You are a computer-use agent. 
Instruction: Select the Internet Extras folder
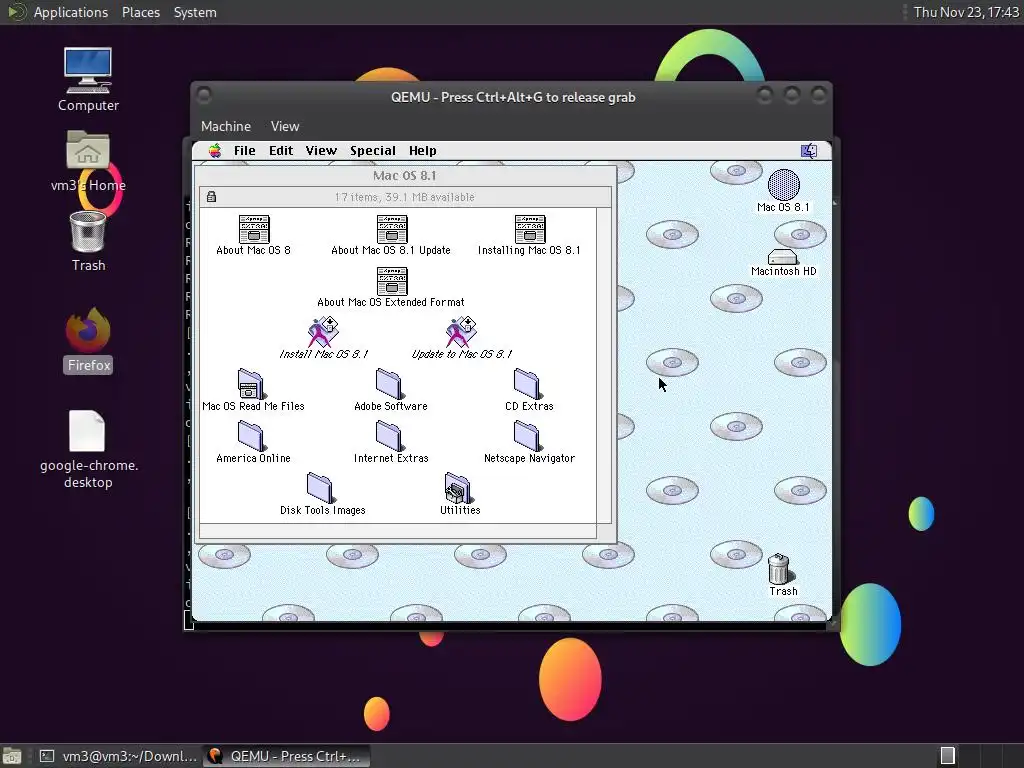(389, 436)
